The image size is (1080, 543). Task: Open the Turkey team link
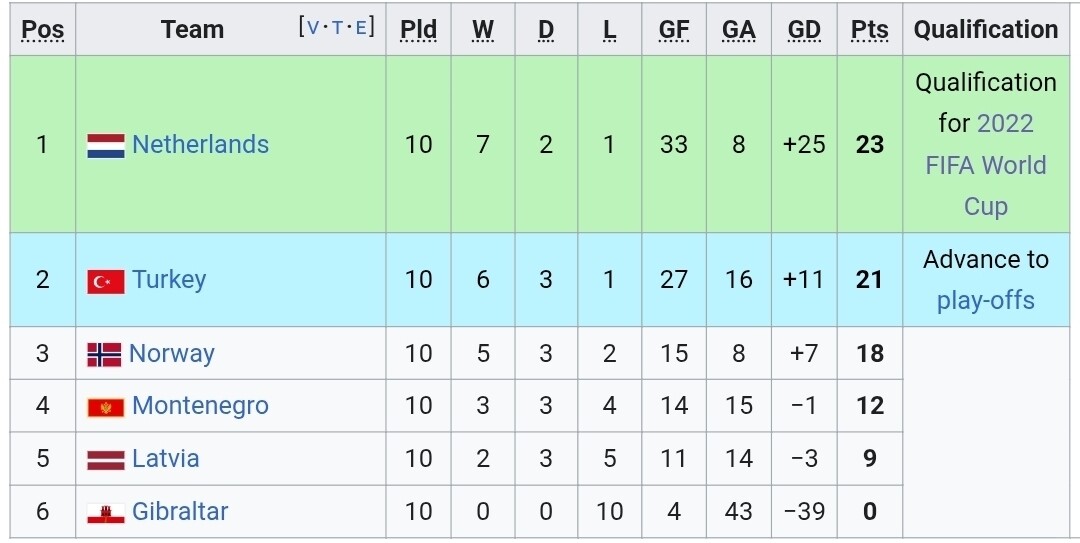(169, 280)
